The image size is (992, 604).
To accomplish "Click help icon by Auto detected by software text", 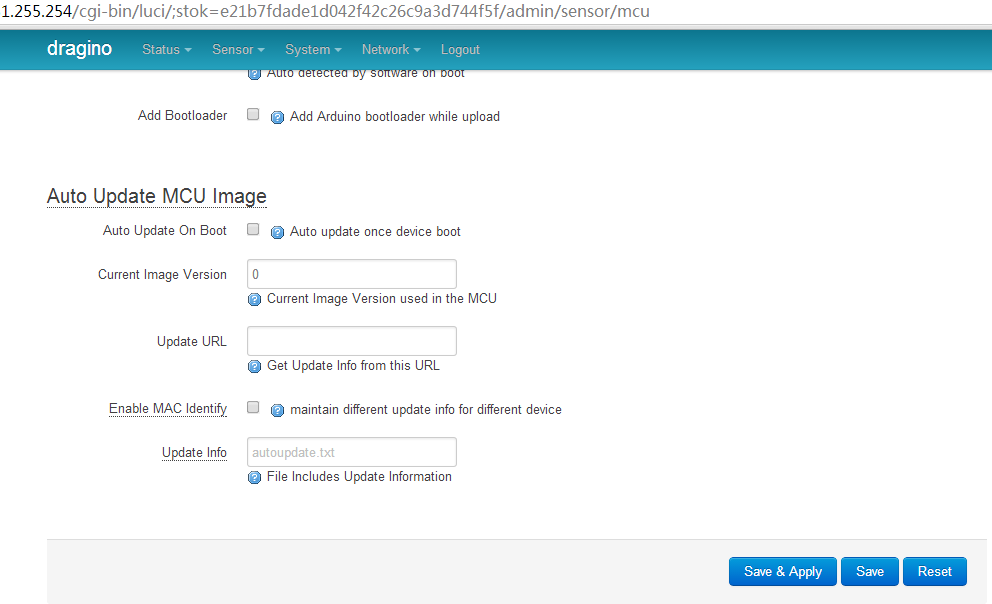I will [x=254, y=74].
